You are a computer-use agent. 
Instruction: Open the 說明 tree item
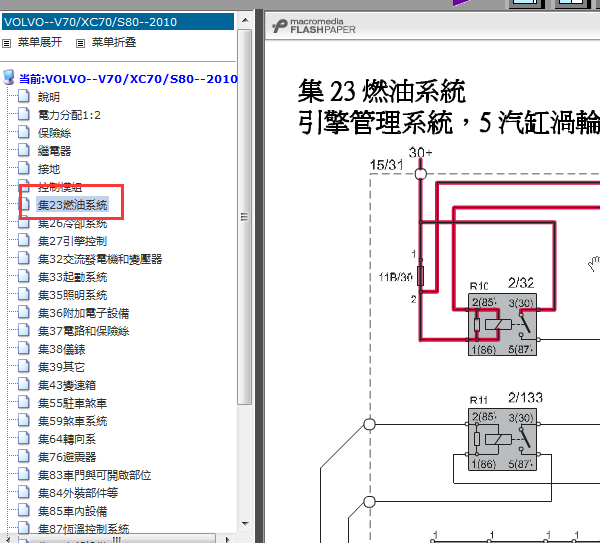pos(49,97)
